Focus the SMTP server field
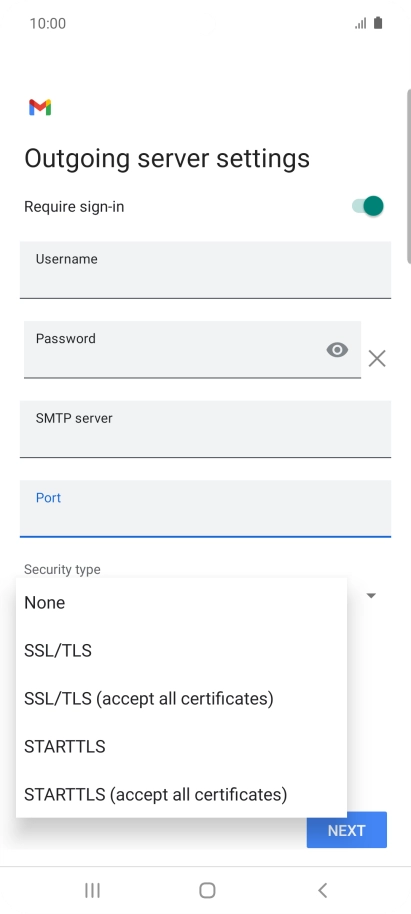 (205, 429)
